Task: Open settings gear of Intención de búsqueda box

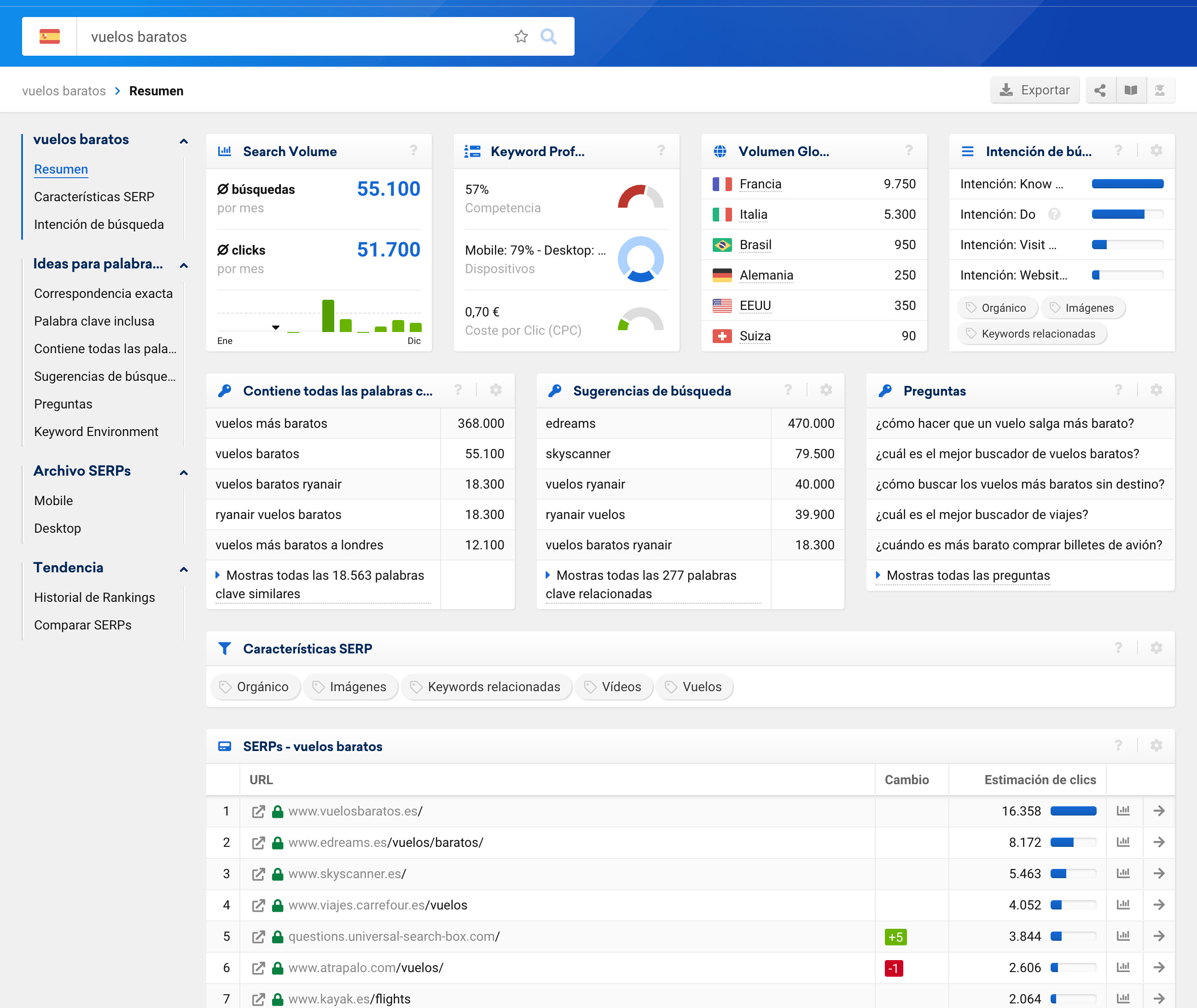Action: tap(1156, 151)
